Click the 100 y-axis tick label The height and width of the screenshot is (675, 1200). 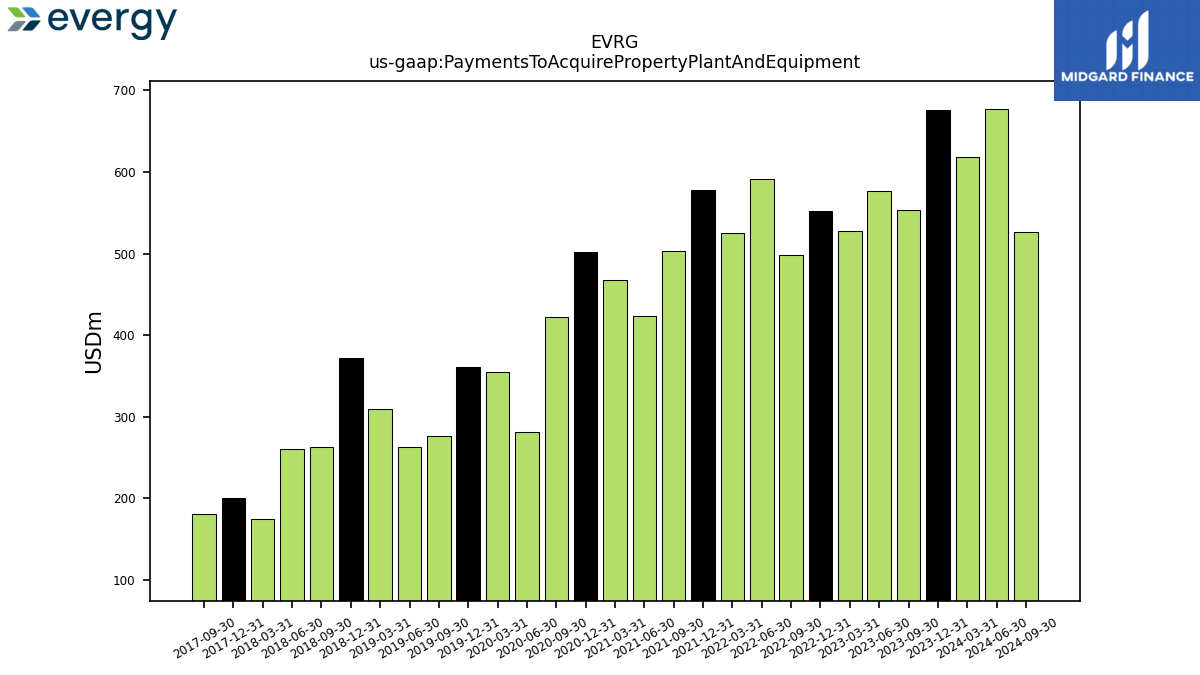pyautogui.click(x=126, y=580)
